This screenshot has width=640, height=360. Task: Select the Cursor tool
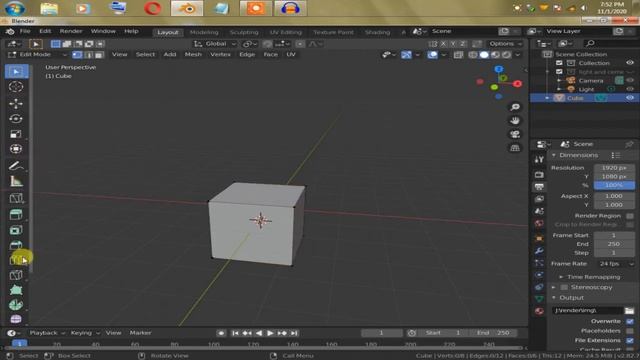(16, 87)
